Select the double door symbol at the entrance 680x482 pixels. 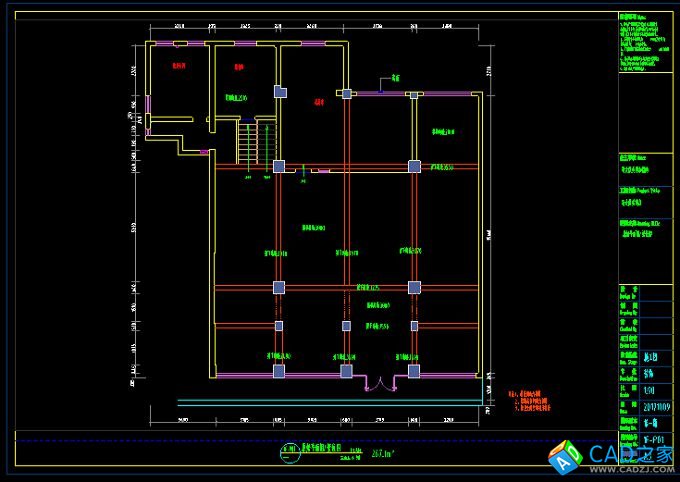[x=378, y=380]
